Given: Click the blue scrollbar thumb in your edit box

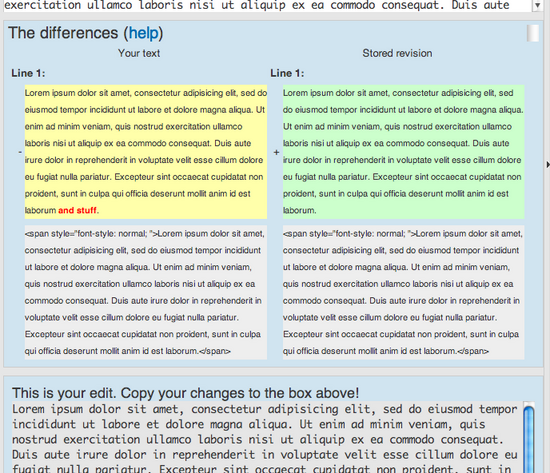Looking at the screenshot, I should (x=528, y=439).
